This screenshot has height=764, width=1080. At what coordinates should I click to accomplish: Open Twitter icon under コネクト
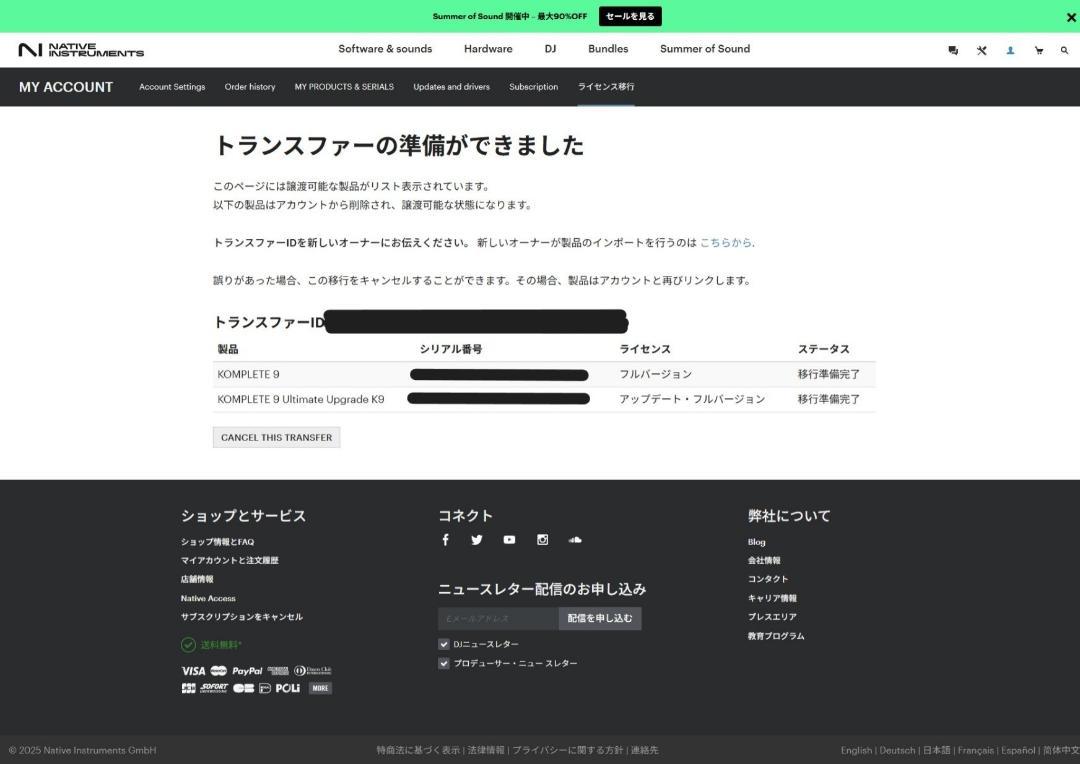[x=477, y=539]
